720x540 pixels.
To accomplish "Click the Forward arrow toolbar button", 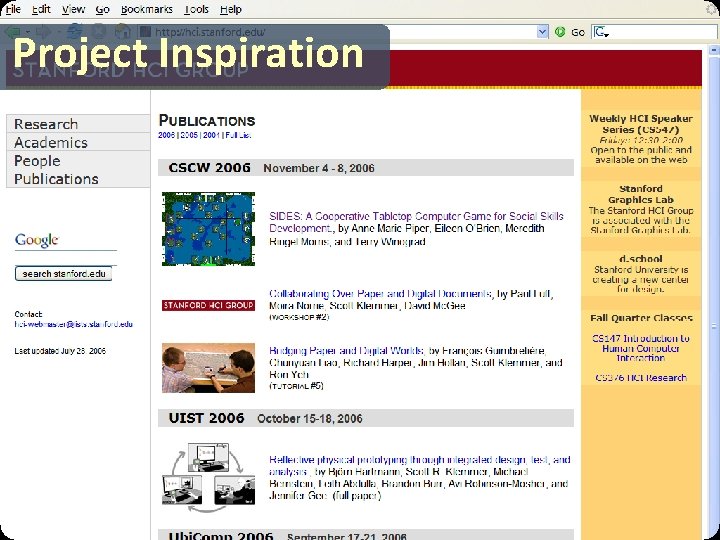I will pyautogui.click(x=44, y=32).
